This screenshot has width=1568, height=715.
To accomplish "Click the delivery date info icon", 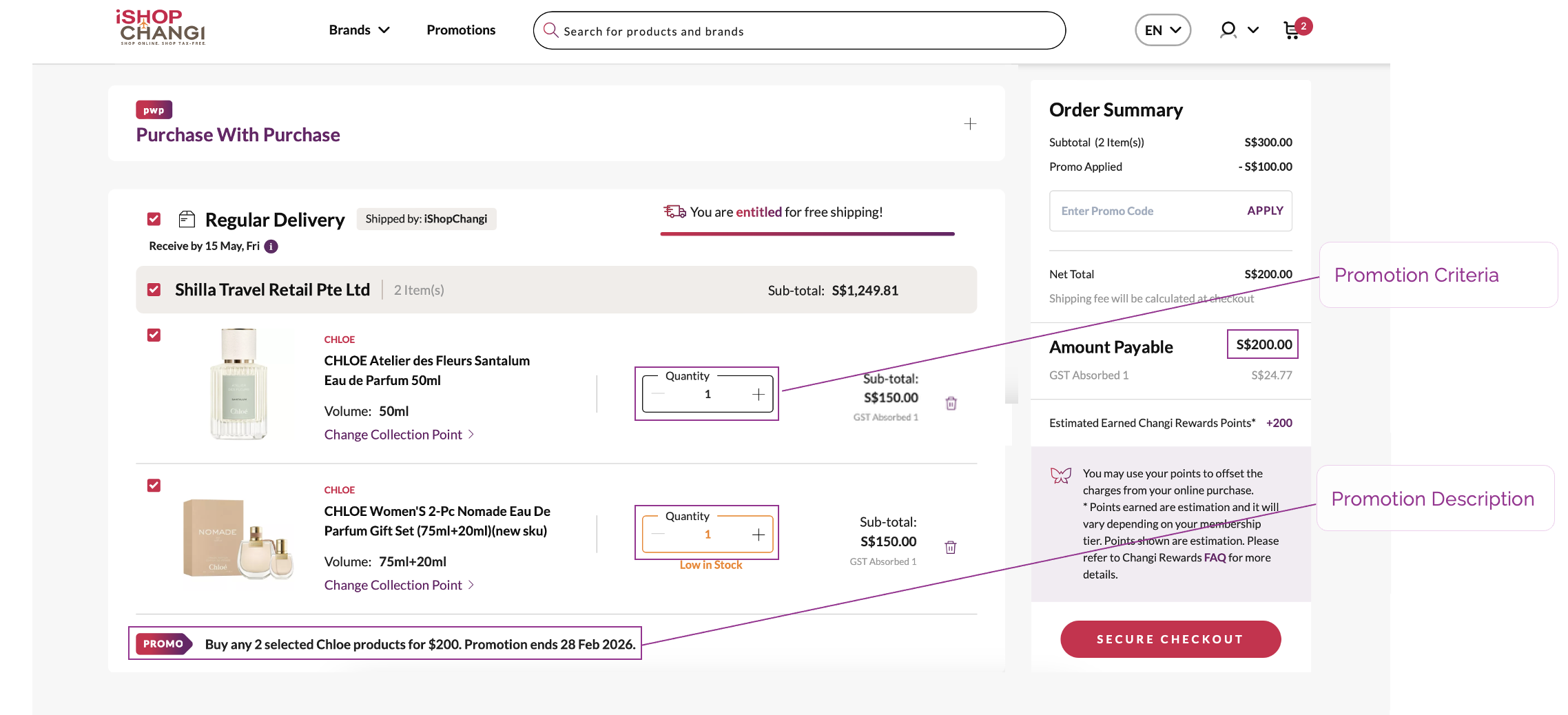I will tap(271, 247).
